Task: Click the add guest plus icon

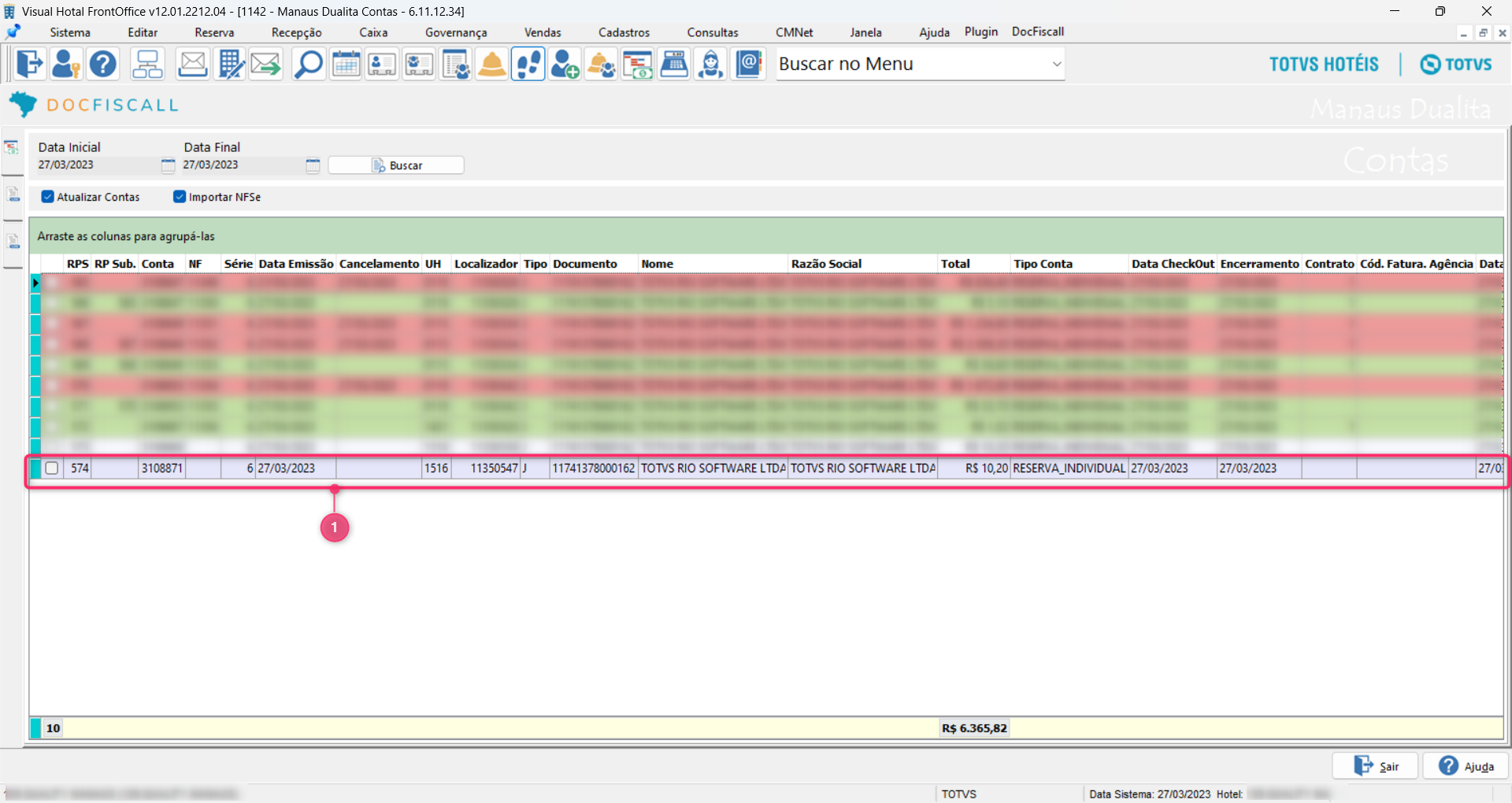Action: (x=565, y=64)
